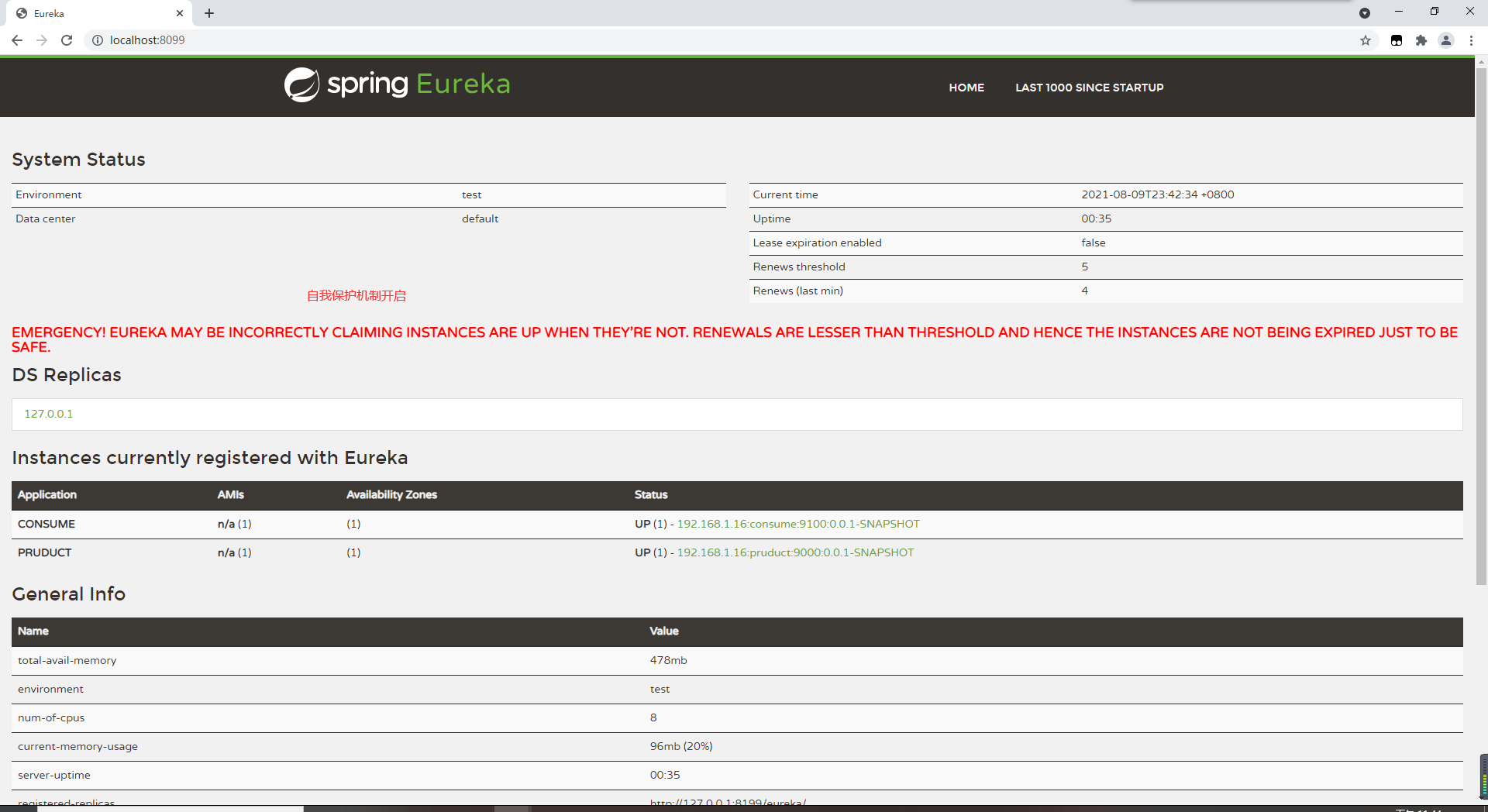Click the PRUDUCT application name
Image resolution: width=1488 pixels, height=812 pixels.
pos(45,552)
